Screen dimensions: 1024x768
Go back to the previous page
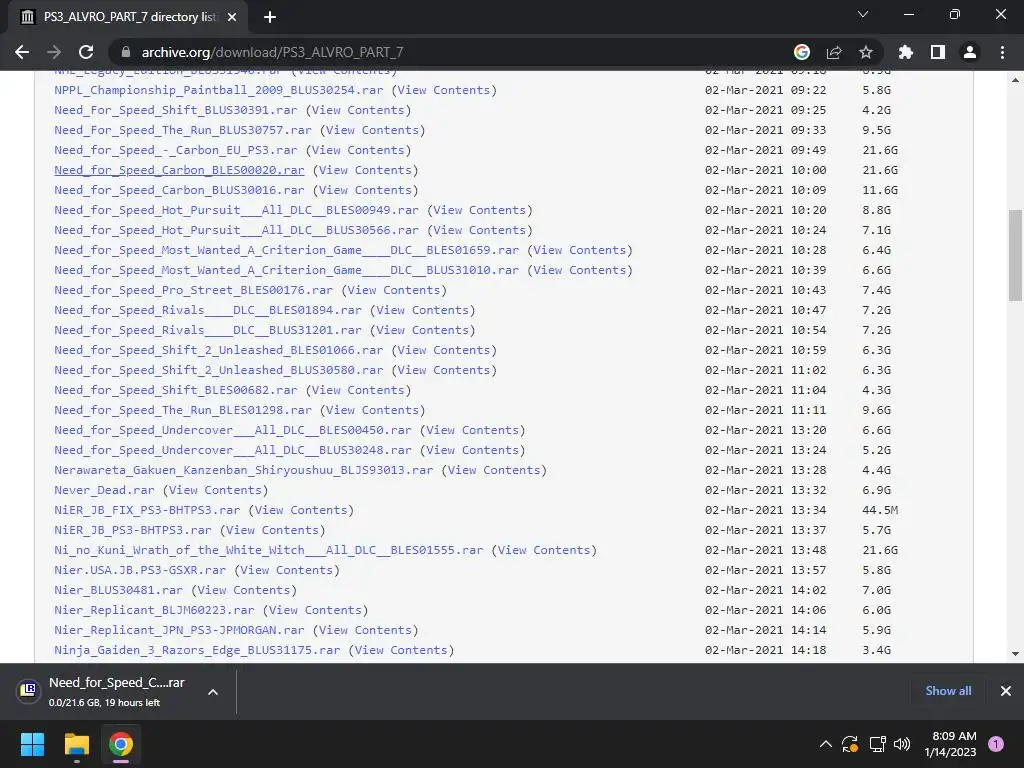point(22,52)
